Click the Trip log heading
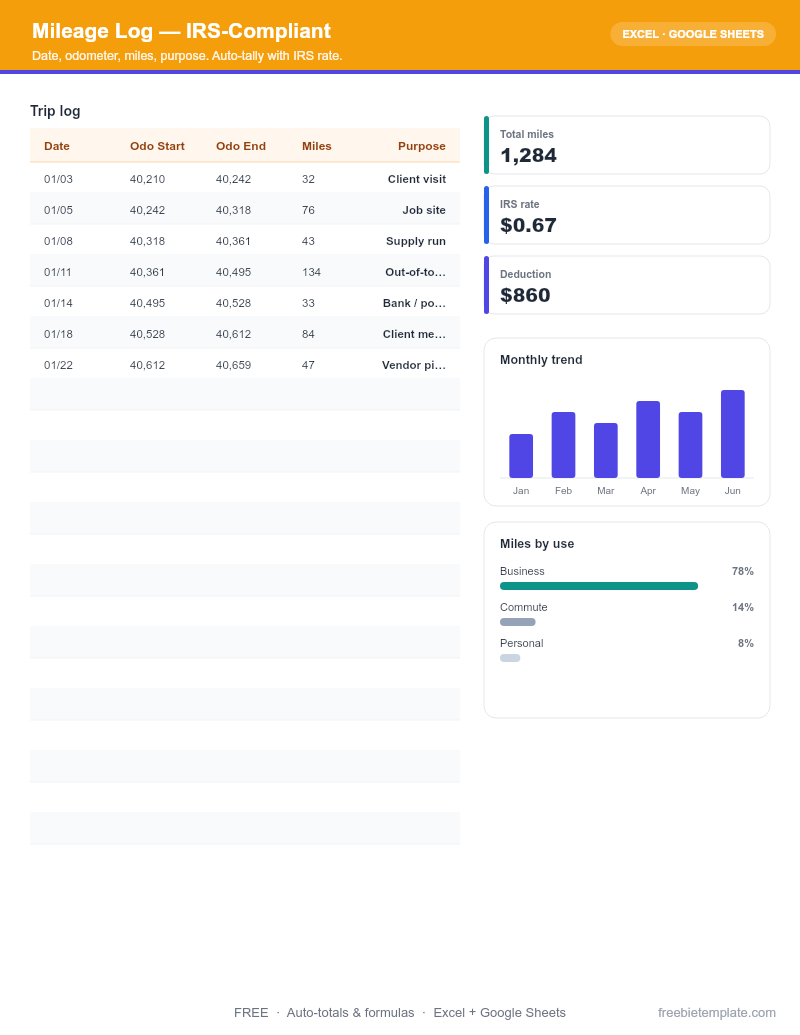 click(55, 111)
